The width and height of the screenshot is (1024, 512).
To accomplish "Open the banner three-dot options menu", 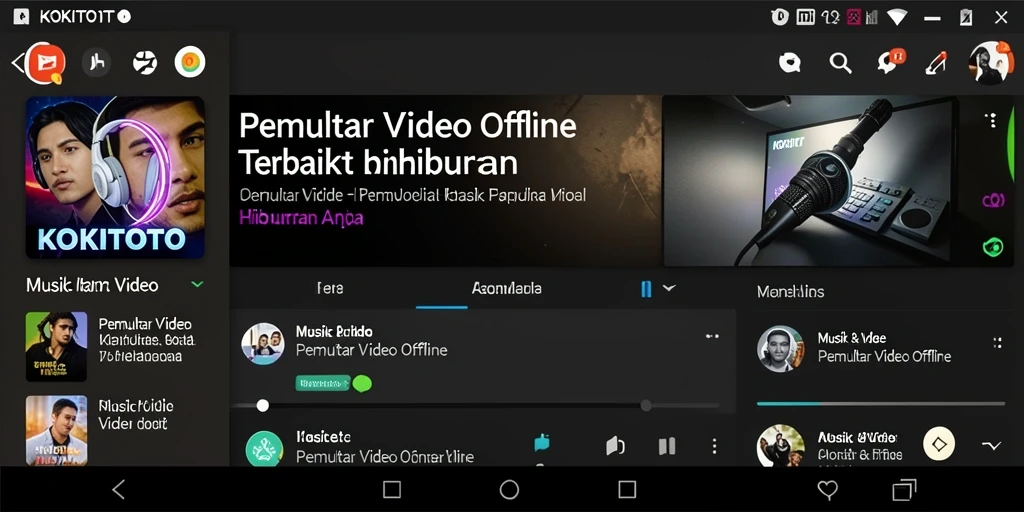I will pos(993,120).
